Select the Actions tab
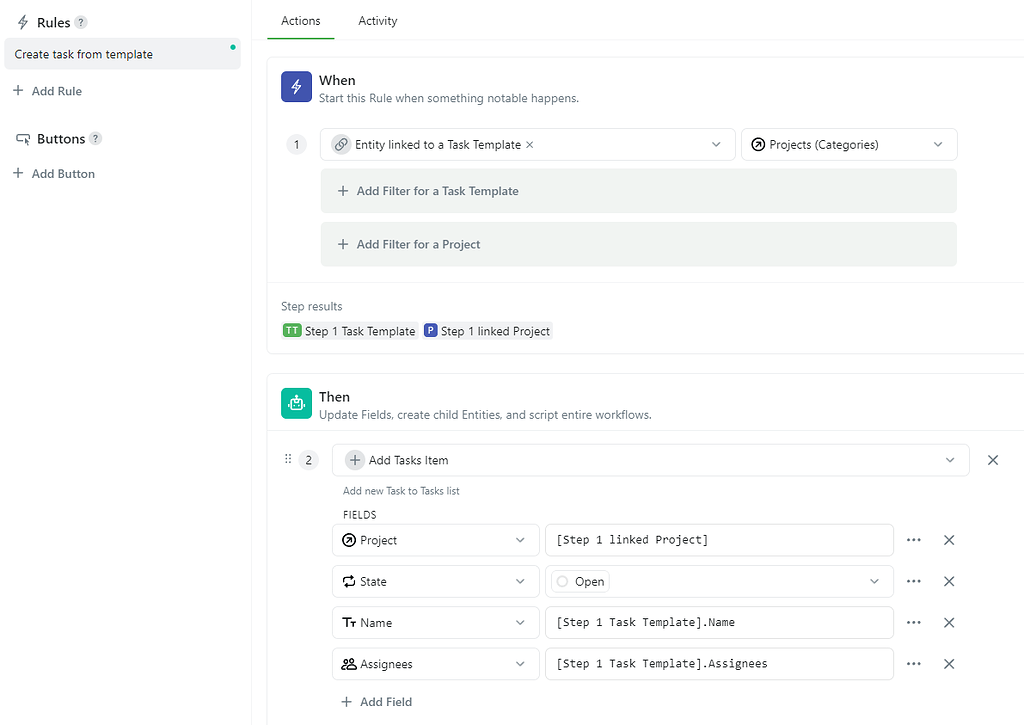 (300, 21)
